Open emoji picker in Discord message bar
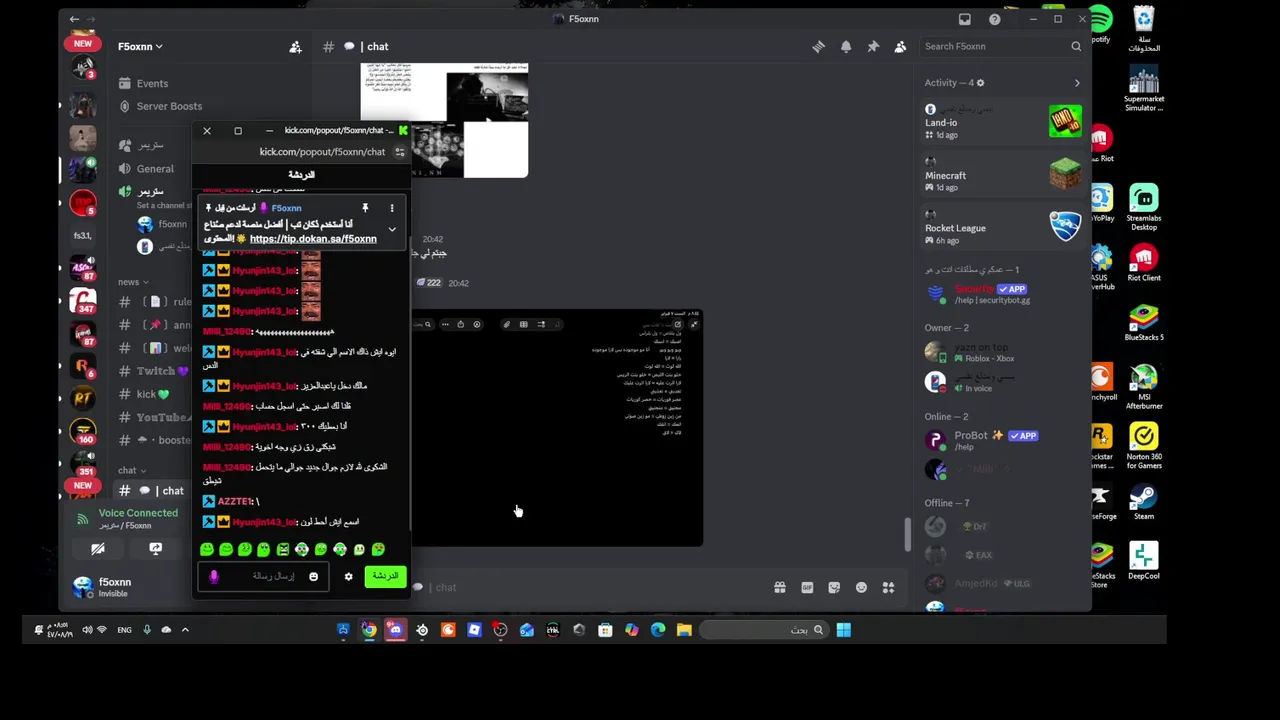Image resolution: width=1280 pixels, height=720 pixels. click(861, 587)
